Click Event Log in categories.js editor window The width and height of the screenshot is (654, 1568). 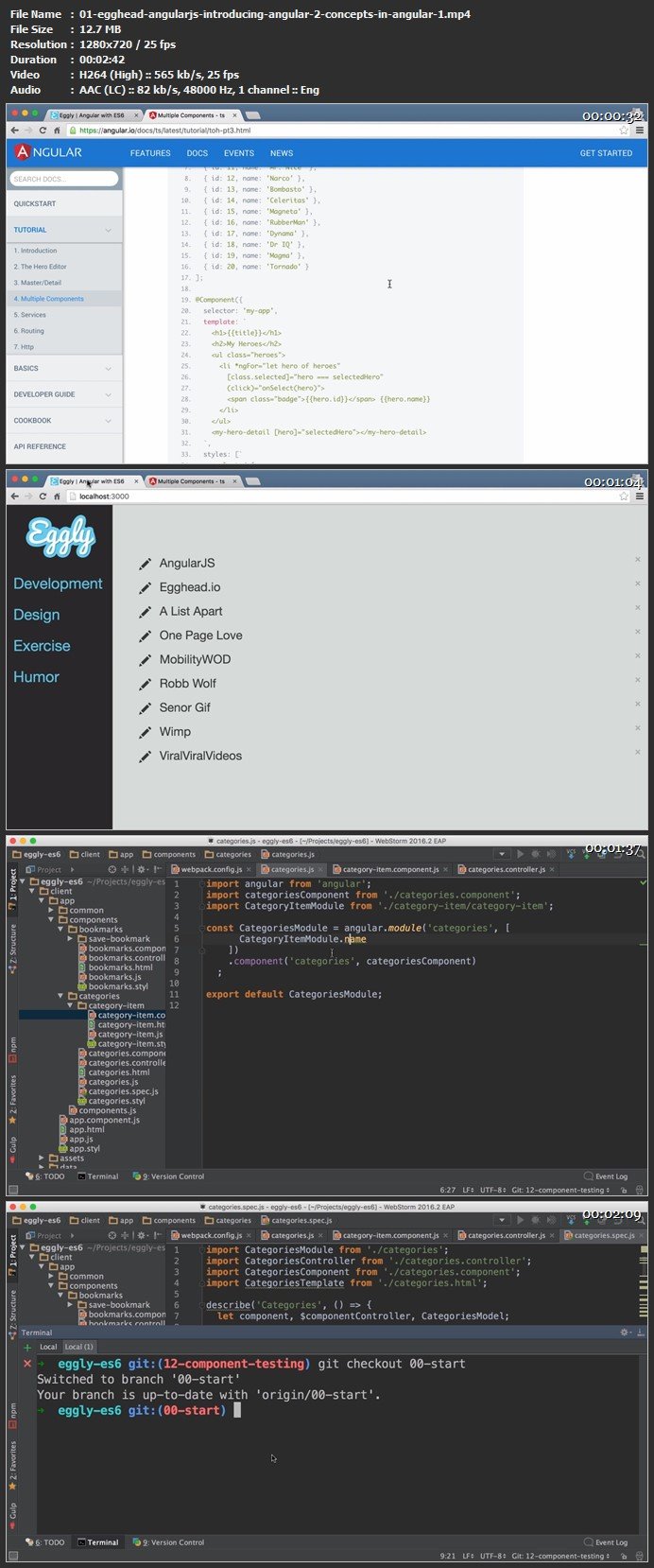[605, 1176]
